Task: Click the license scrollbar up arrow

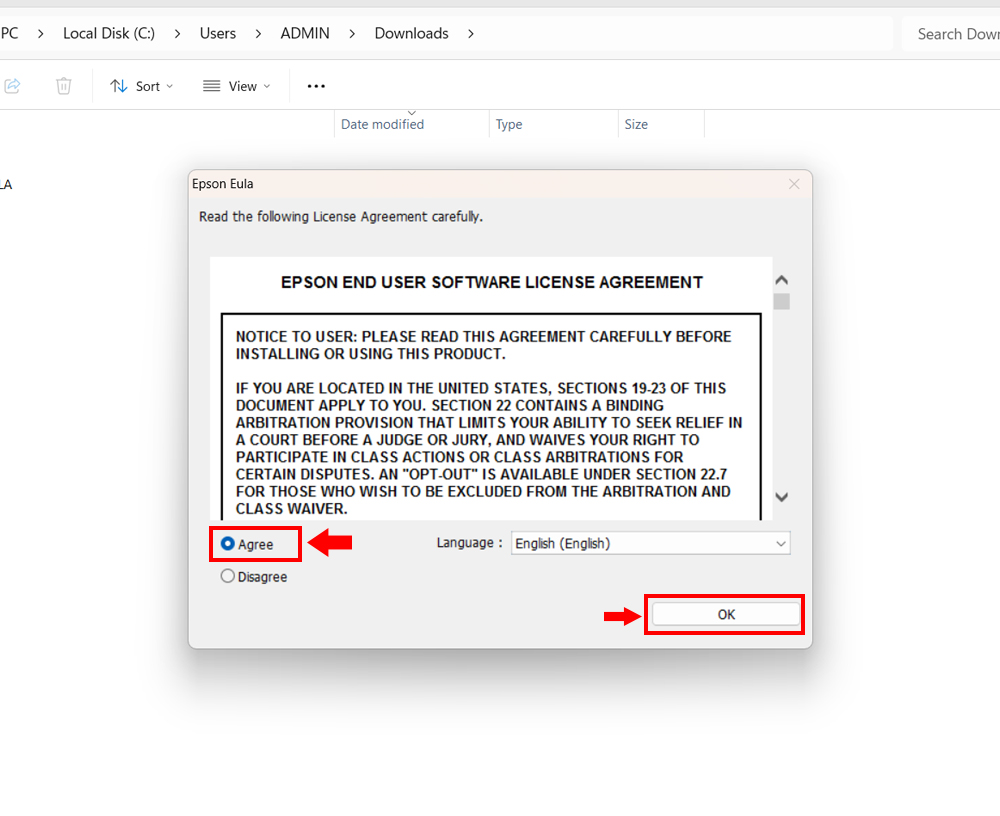Action: pyautogui.click(x=782, y=280)
